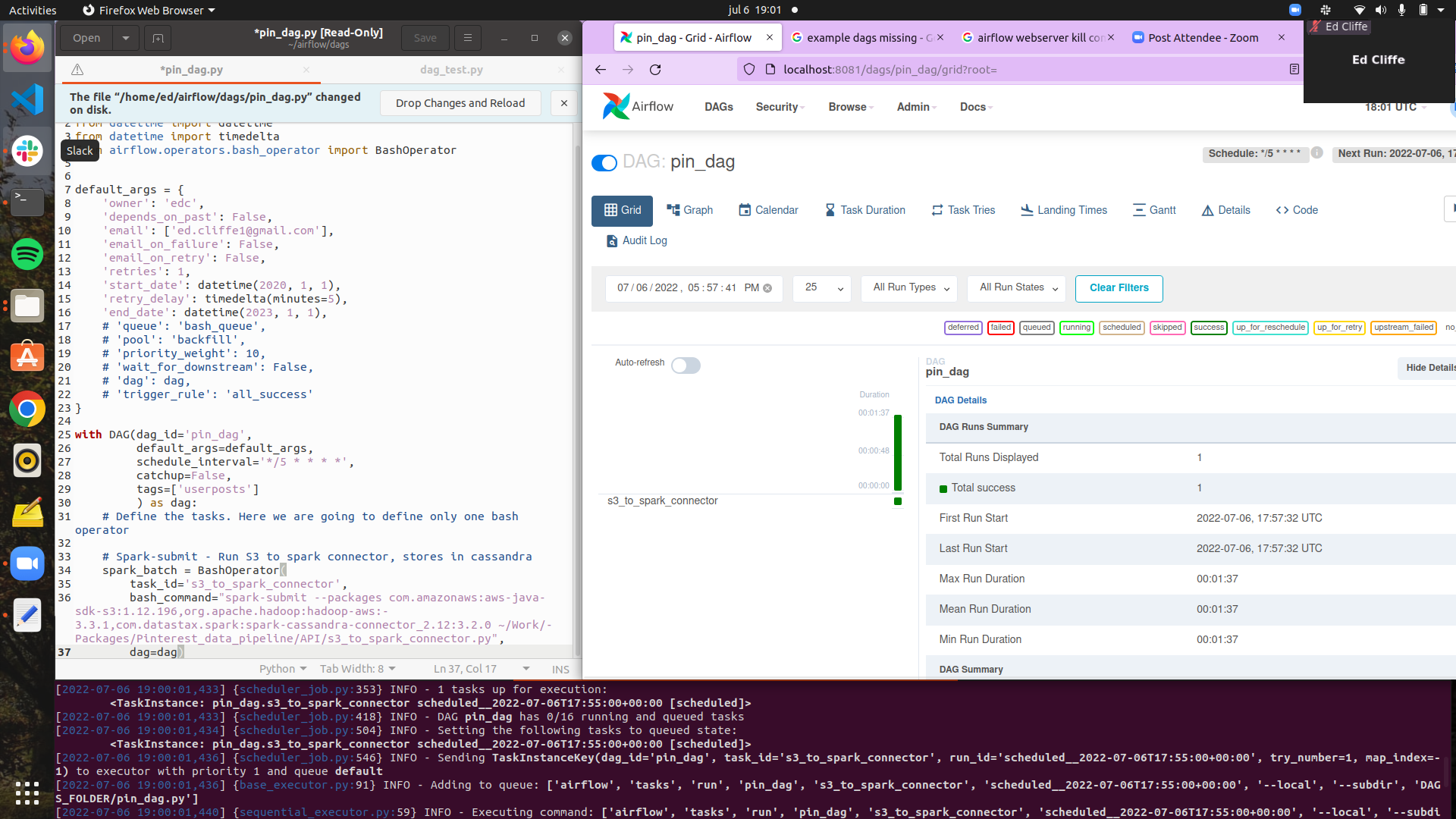Expand the All Run Types dropdown

(909, 288)
